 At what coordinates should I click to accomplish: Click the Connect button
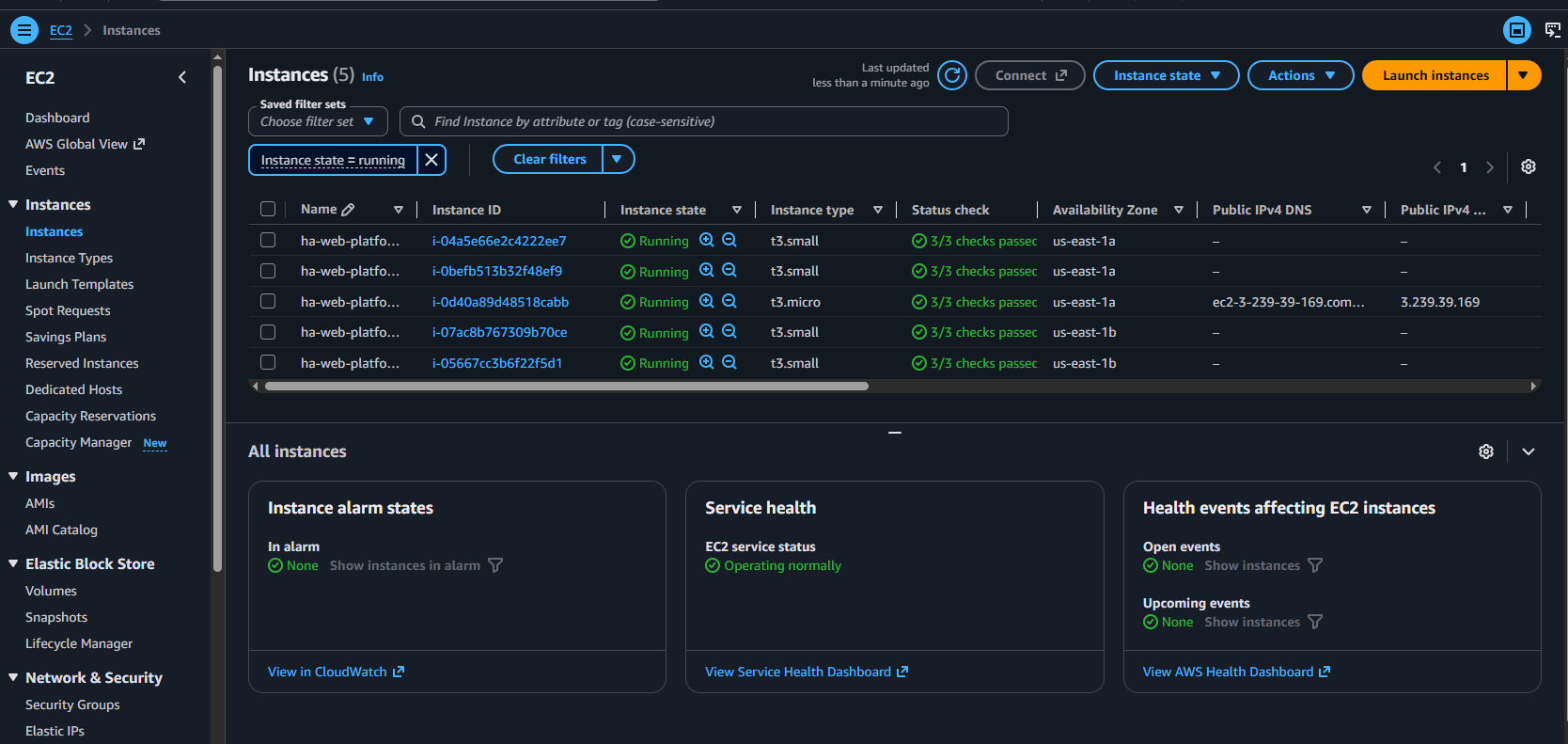[x=1030, y=75]
